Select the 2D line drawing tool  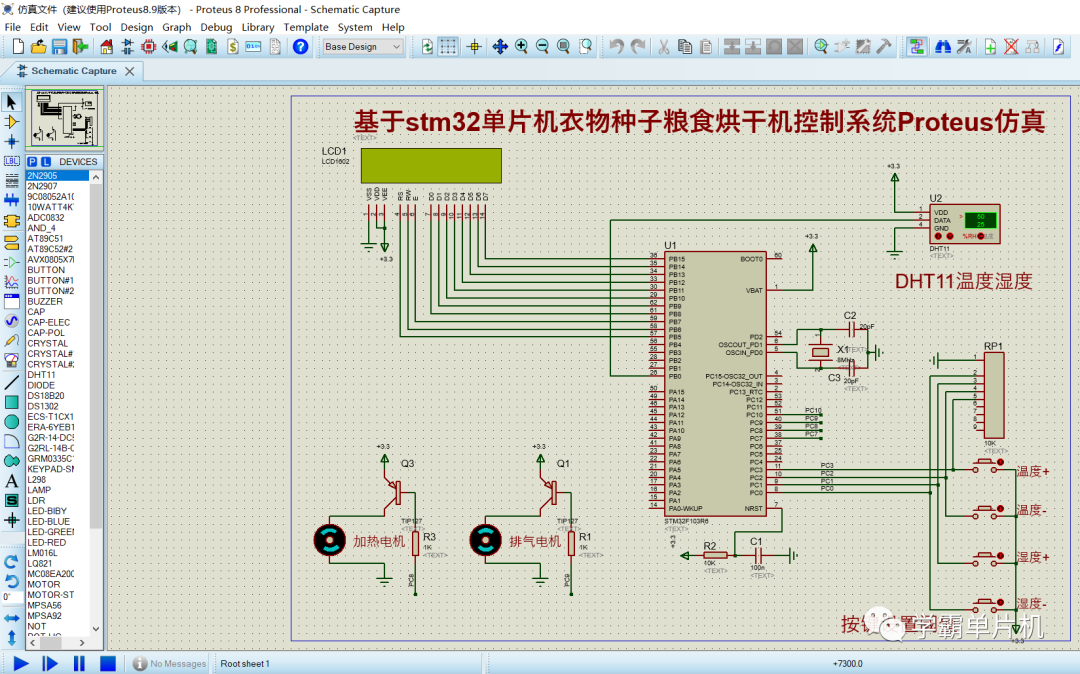coord(11,382)
